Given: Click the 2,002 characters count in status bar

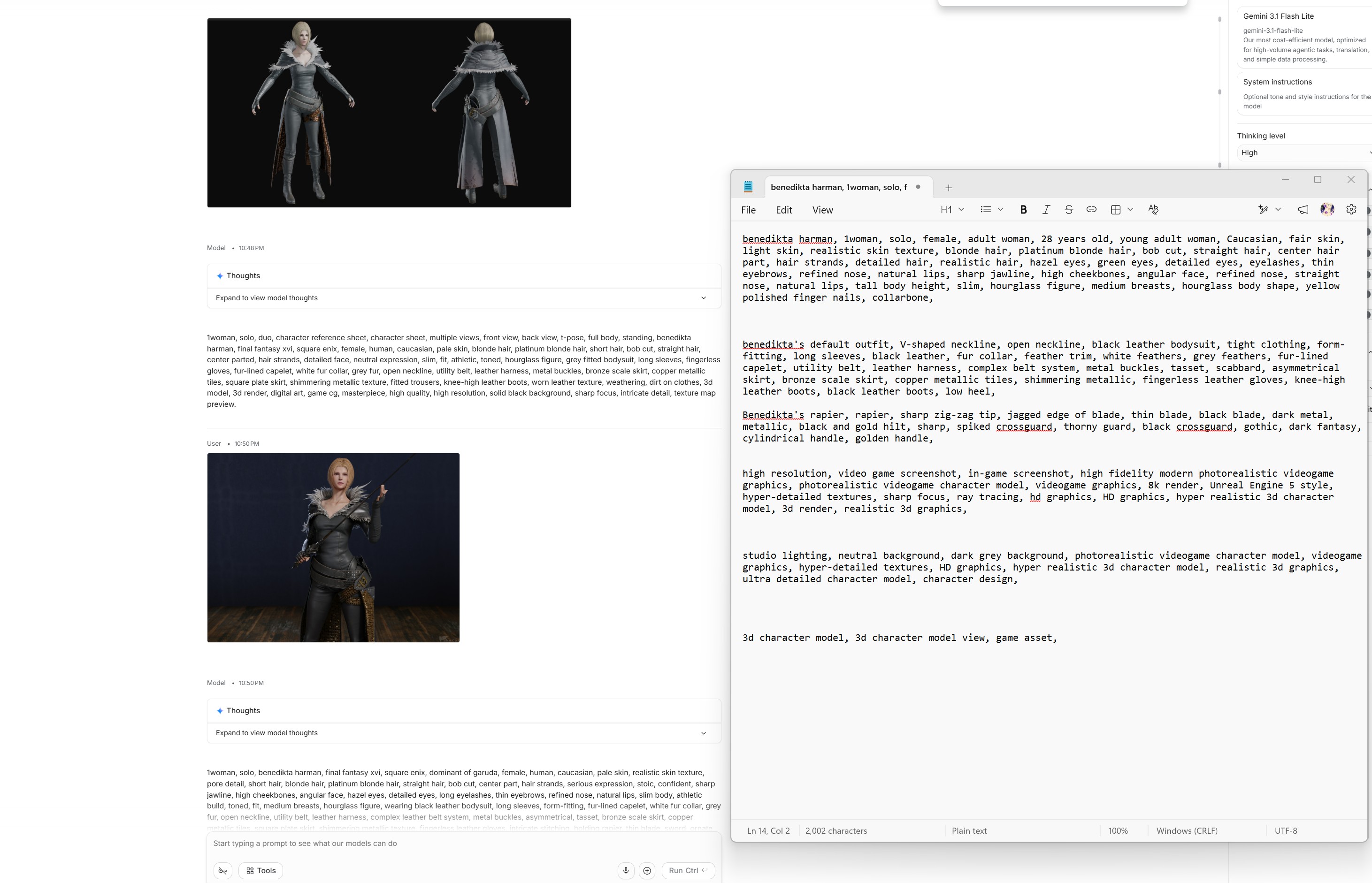Looking at the screenshot, I should [836, 831].
